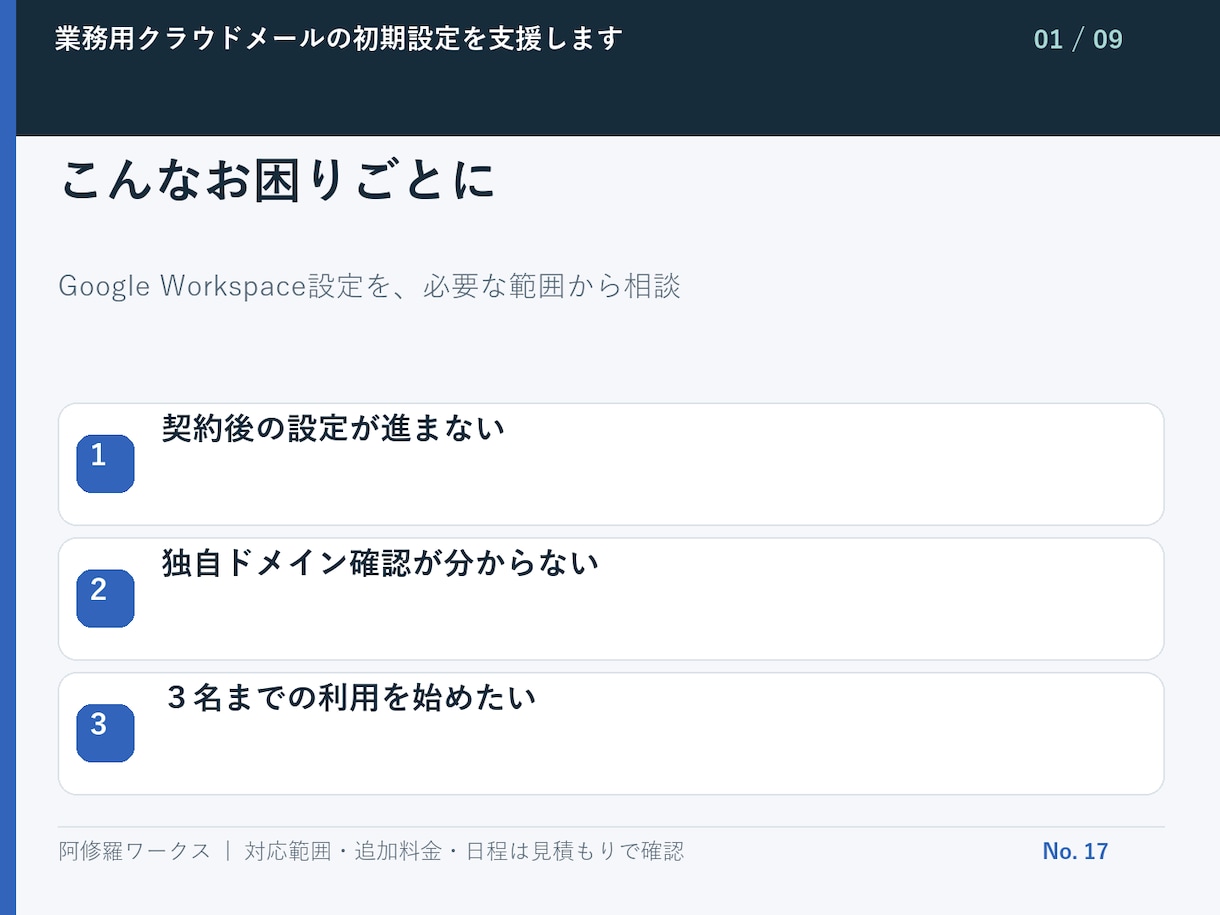Click the blue number 1 badge
This screenshot has width=1220, height=915.
105,464
